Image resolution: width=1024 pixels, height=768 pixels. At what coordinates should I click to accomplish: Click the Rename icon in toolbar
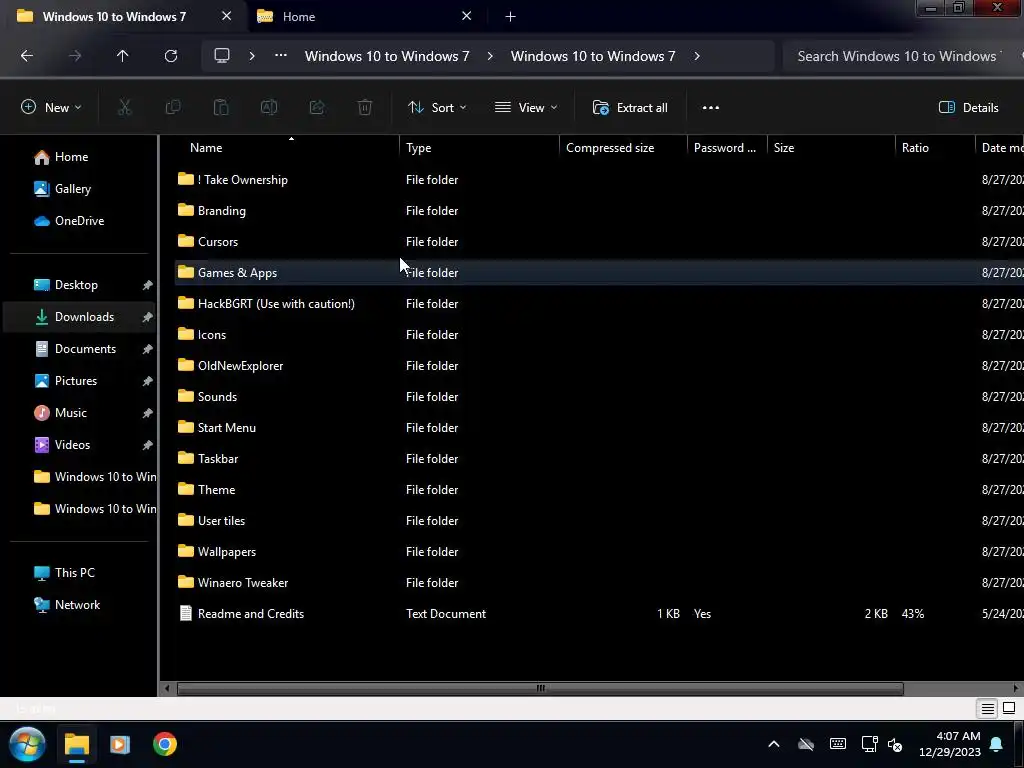click(x=269, y=108)
